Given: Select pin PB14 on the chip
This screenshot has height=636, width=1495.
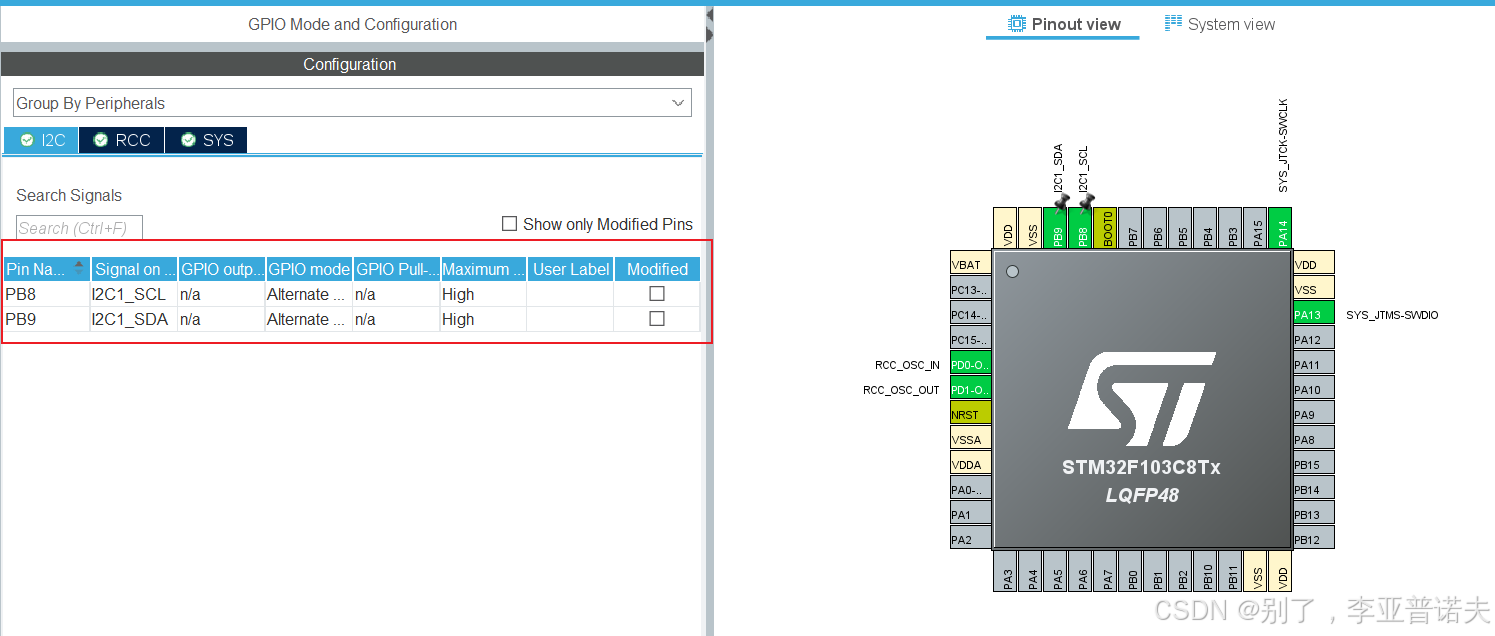Looking at the screenshot, I should 1313,489.
